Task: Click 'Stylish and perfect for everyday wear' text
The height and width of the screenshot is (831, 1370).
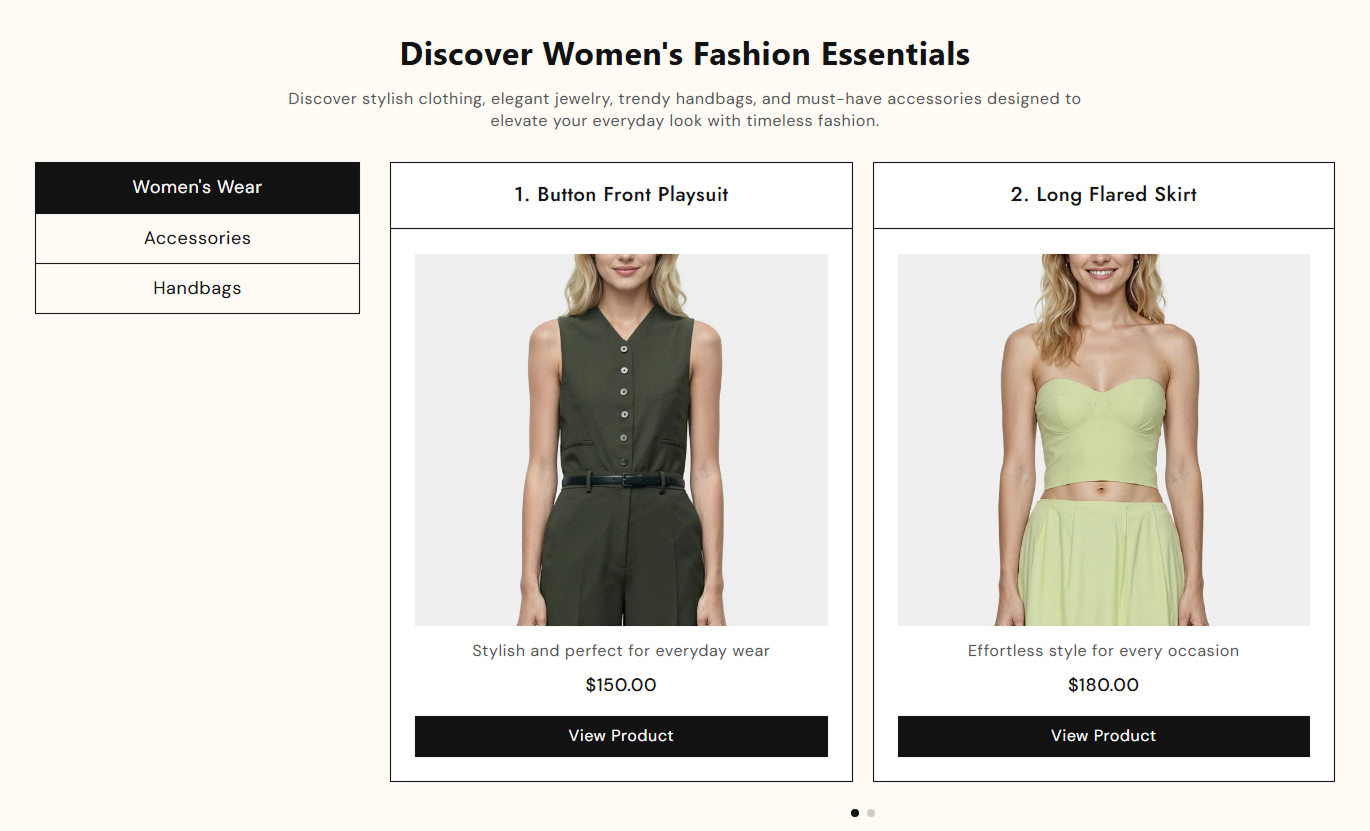Action: [621, 651]
